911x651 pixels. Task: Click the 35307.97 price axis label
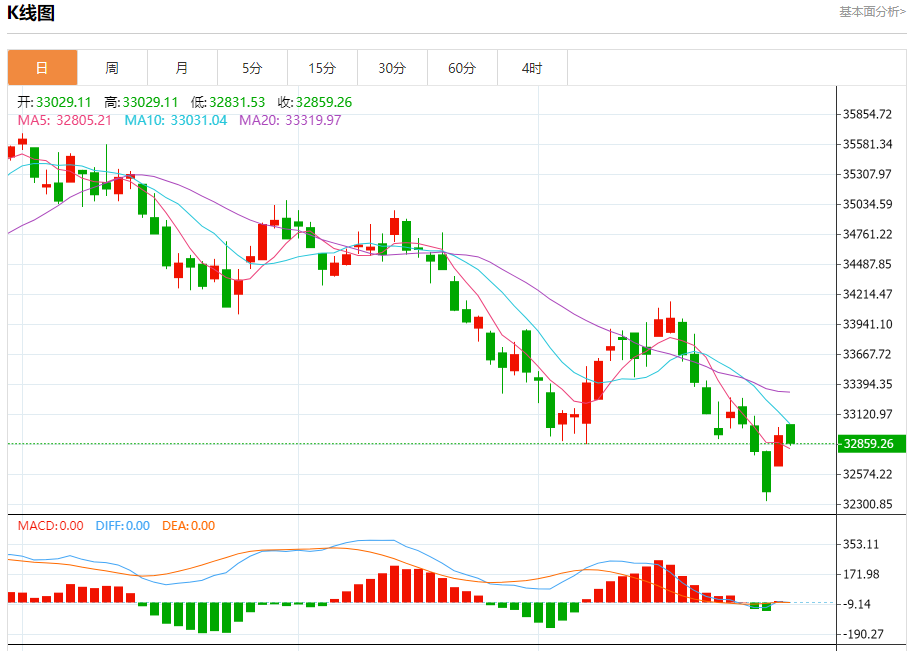pyautogui.click(x=867, y=174)
